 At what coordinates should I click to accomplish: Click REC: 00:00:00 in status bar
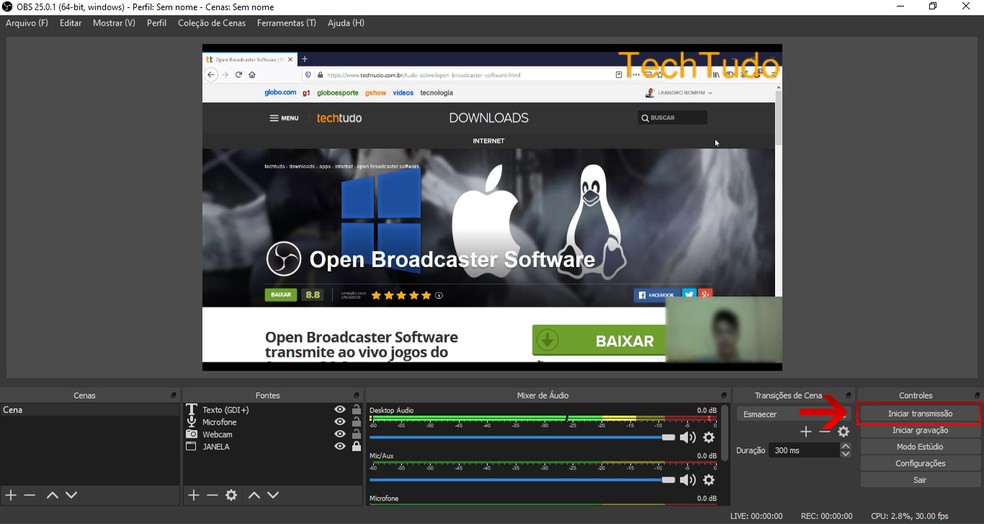(826, 516)
